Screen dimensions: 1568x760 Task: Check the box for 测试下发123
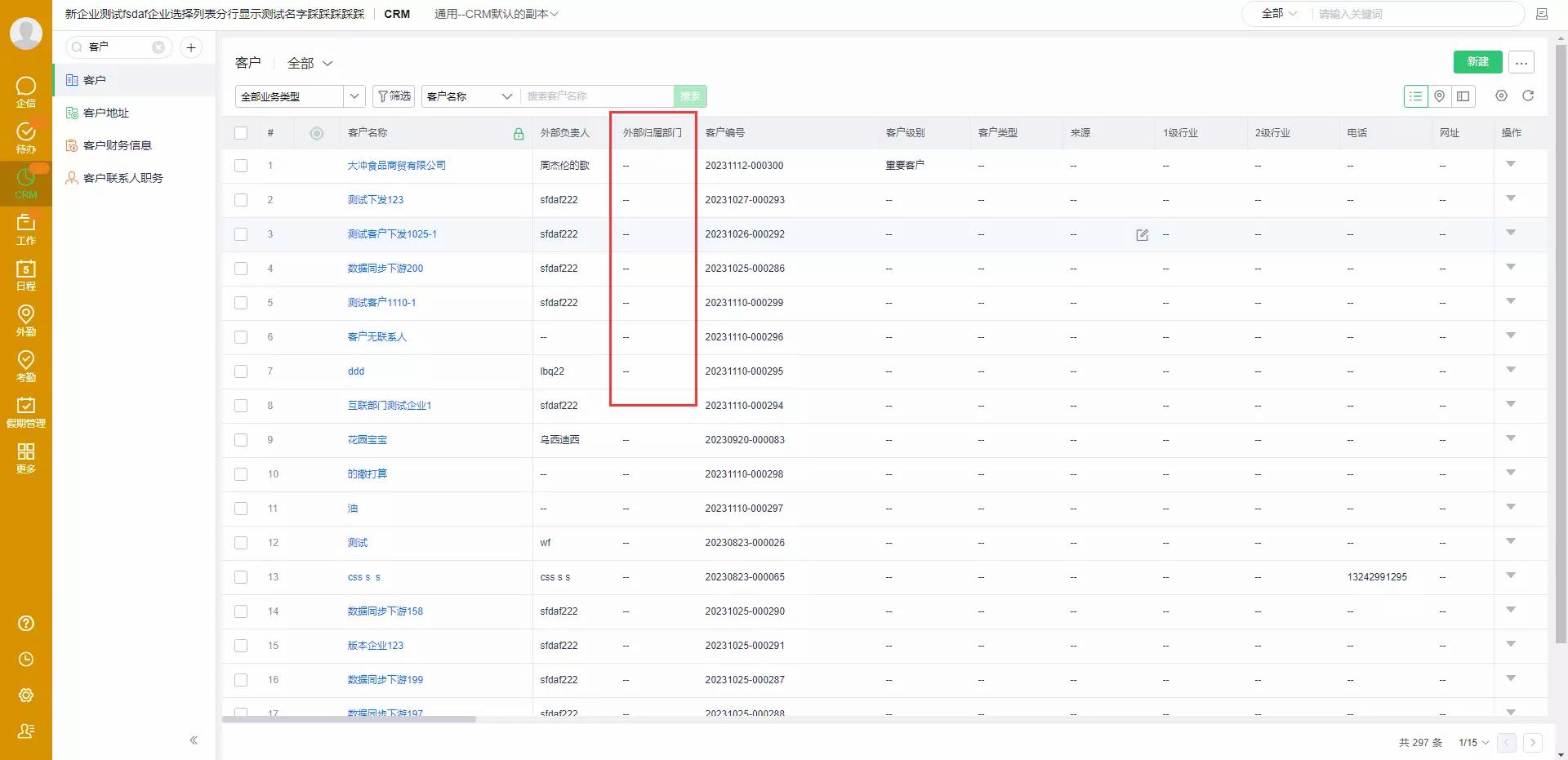click(x=241, y=200)
